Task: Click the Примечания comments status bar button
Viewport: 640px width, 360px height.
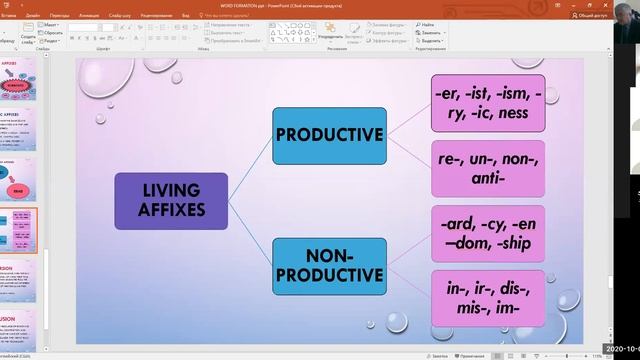Action: click(x=469, y=356)
